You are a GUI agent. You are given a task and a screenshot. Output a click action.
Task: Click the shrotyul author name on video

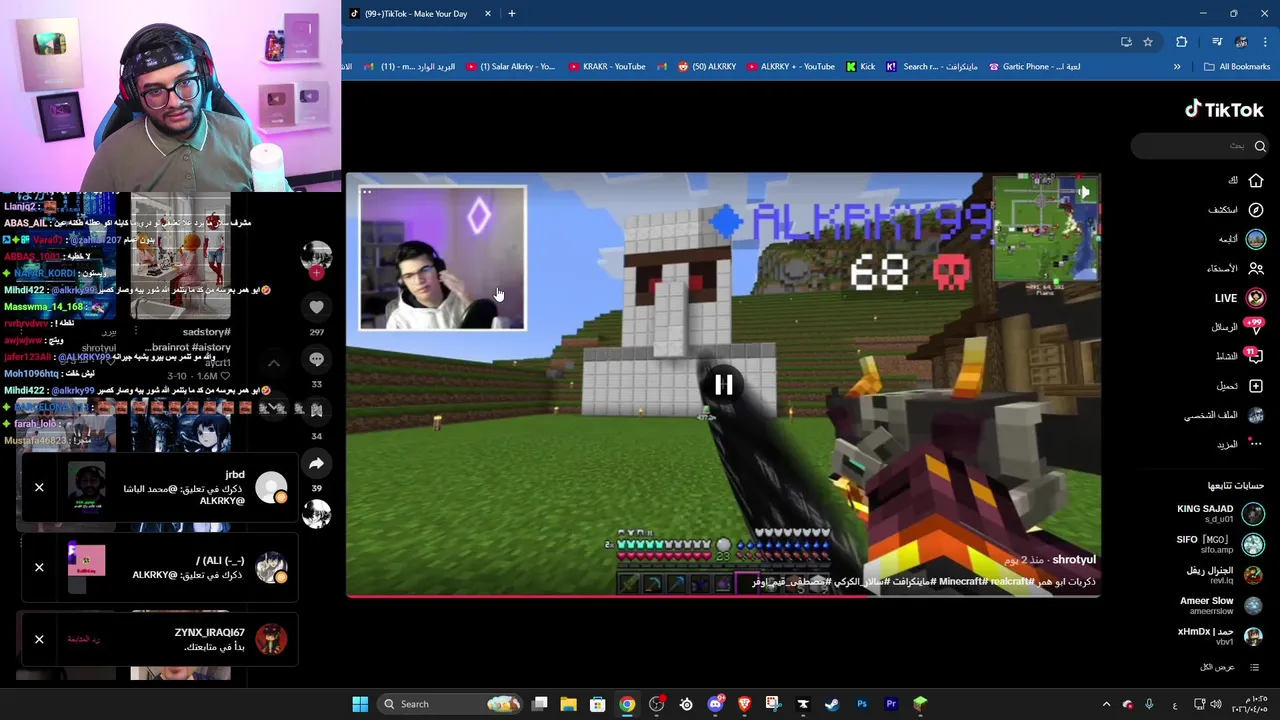click(x=1074, y=560)
